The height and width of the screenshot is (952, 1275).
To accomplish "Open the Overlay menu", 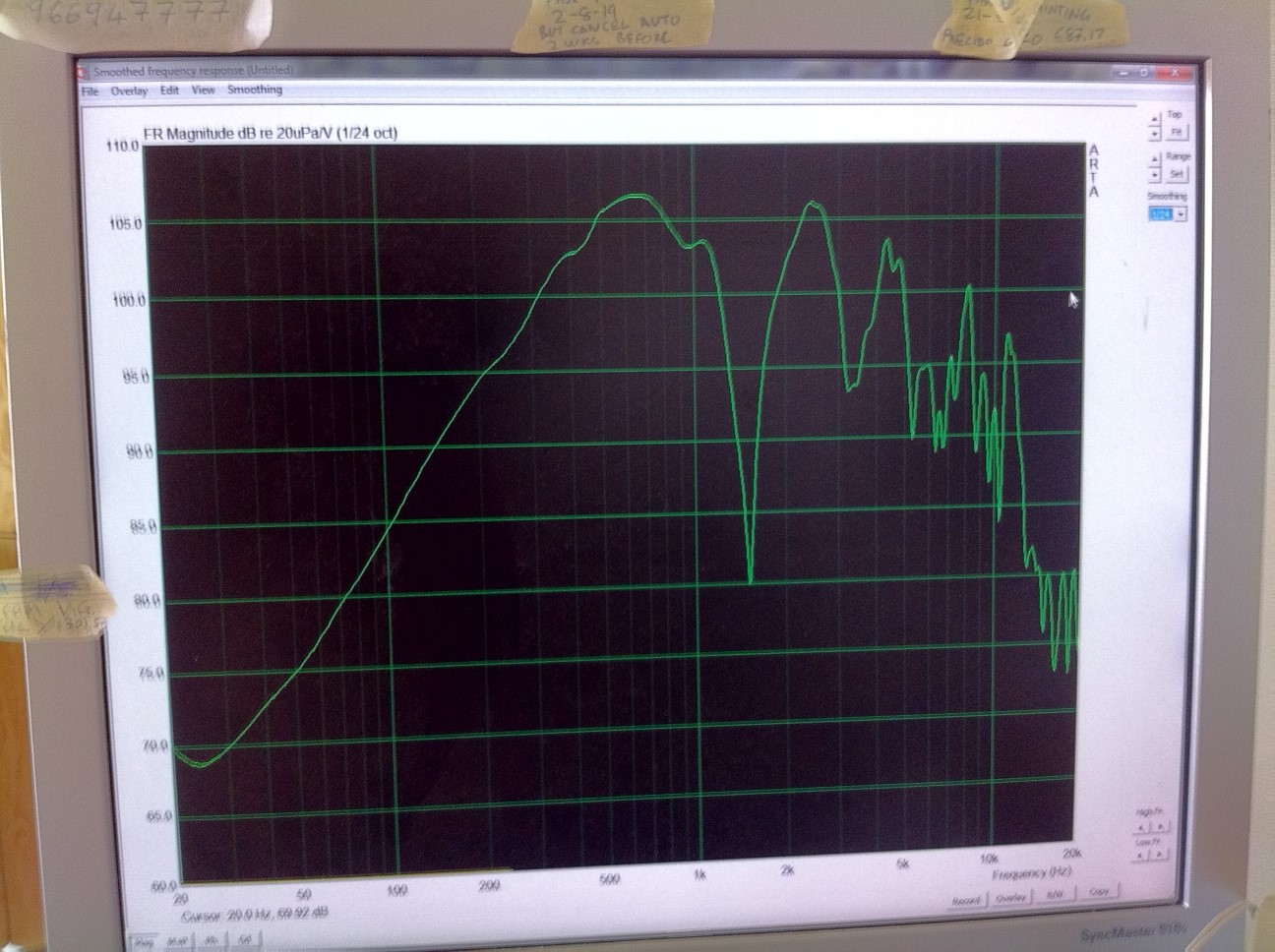I will coord(129,91).
